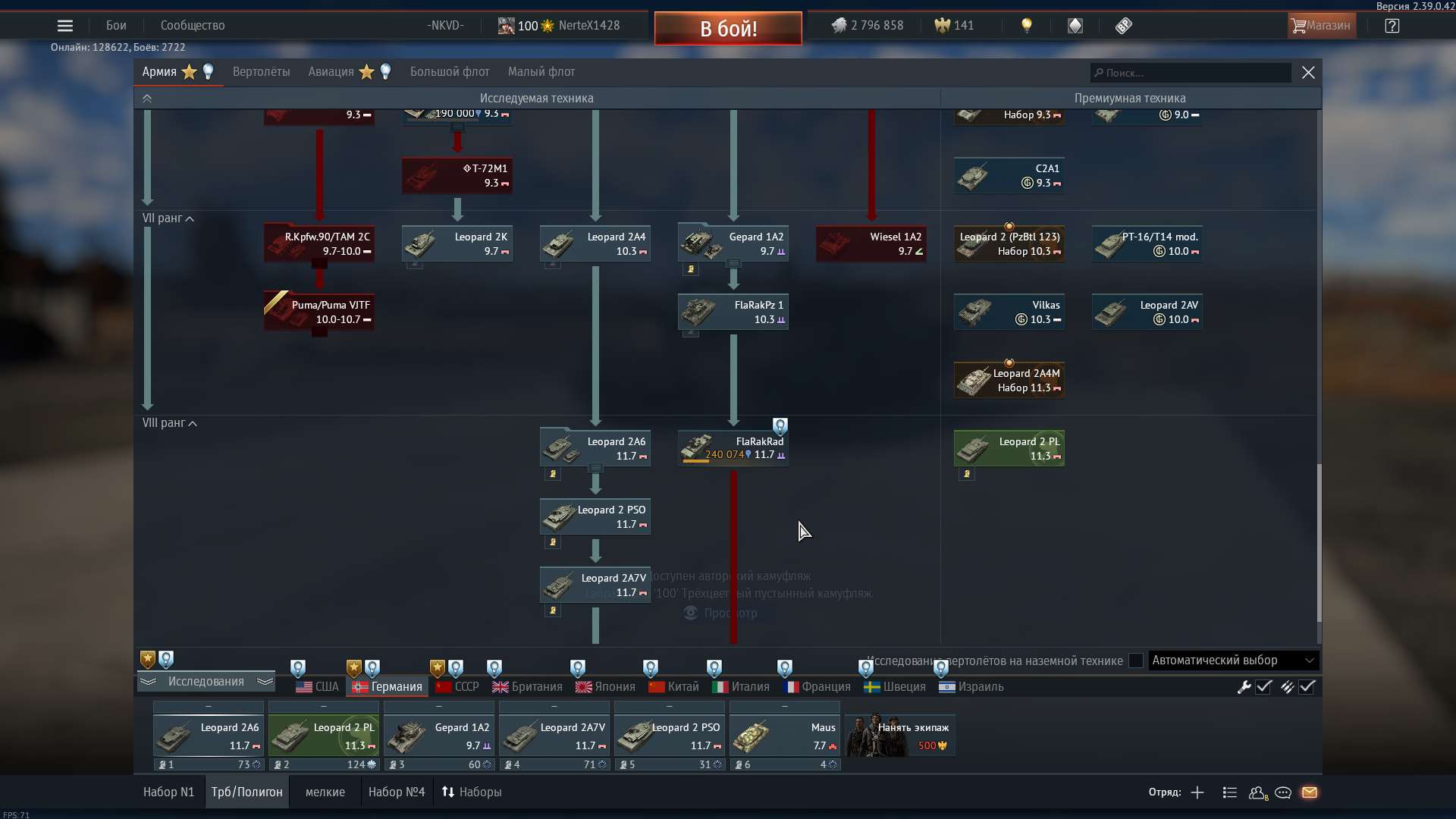
Task: Click the Golden Eagles currency icon
Action: 942,26
